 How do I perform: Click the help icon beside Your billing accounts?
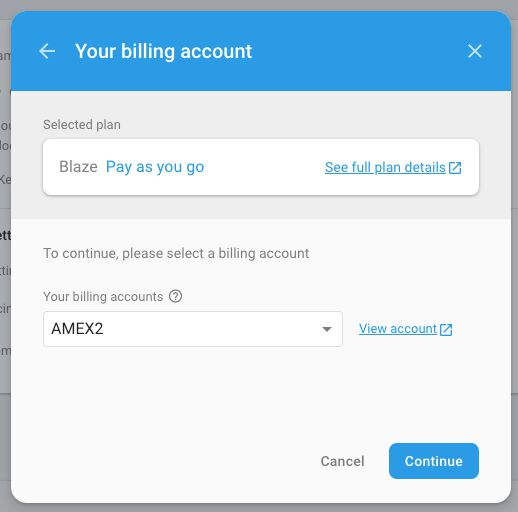175,296
